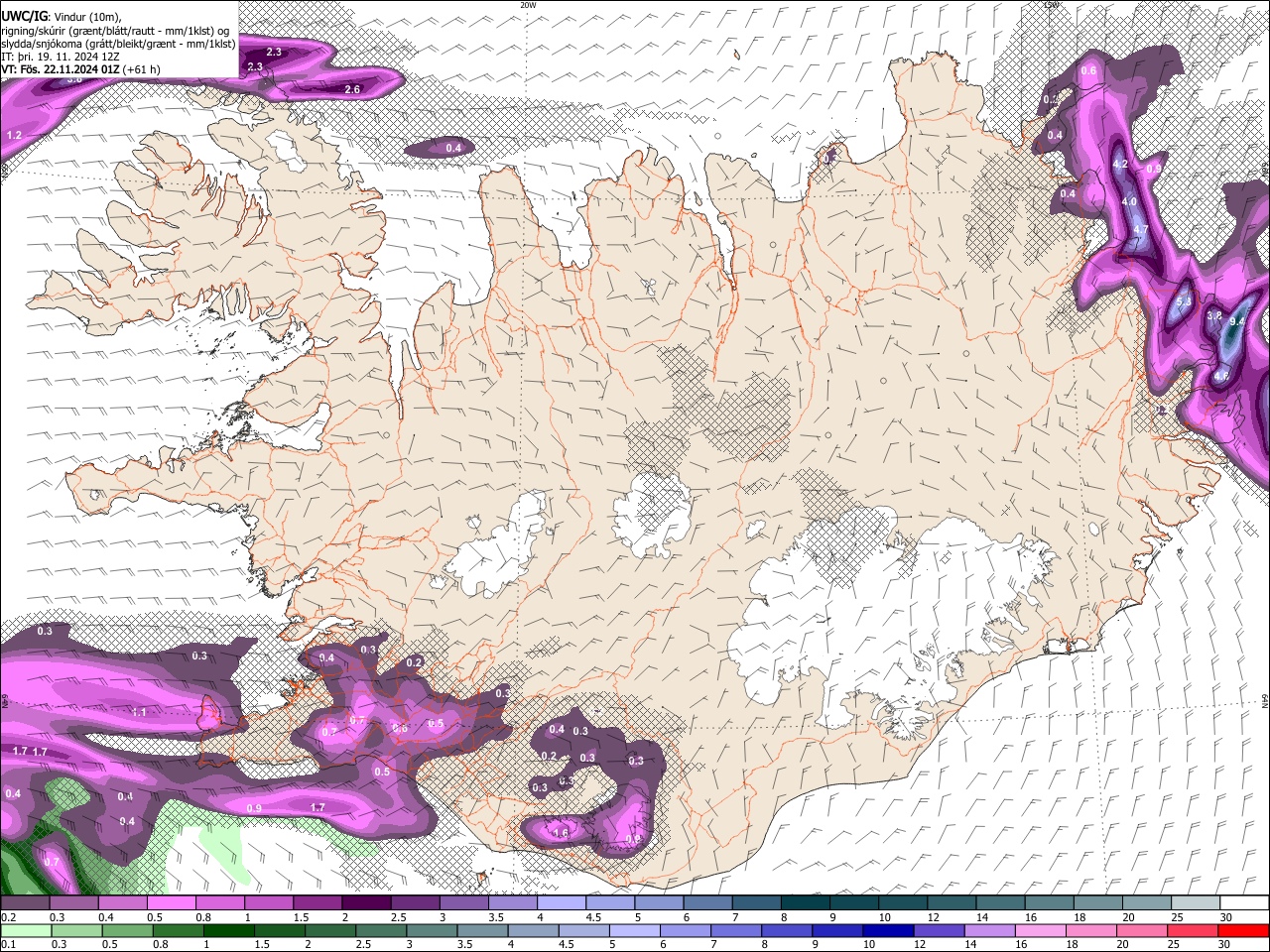Click the bright magenta swatch labelled 0.5 in upper legend
Image resolution: width=1270 pixels, height=952 pixels.
(171, 903)
